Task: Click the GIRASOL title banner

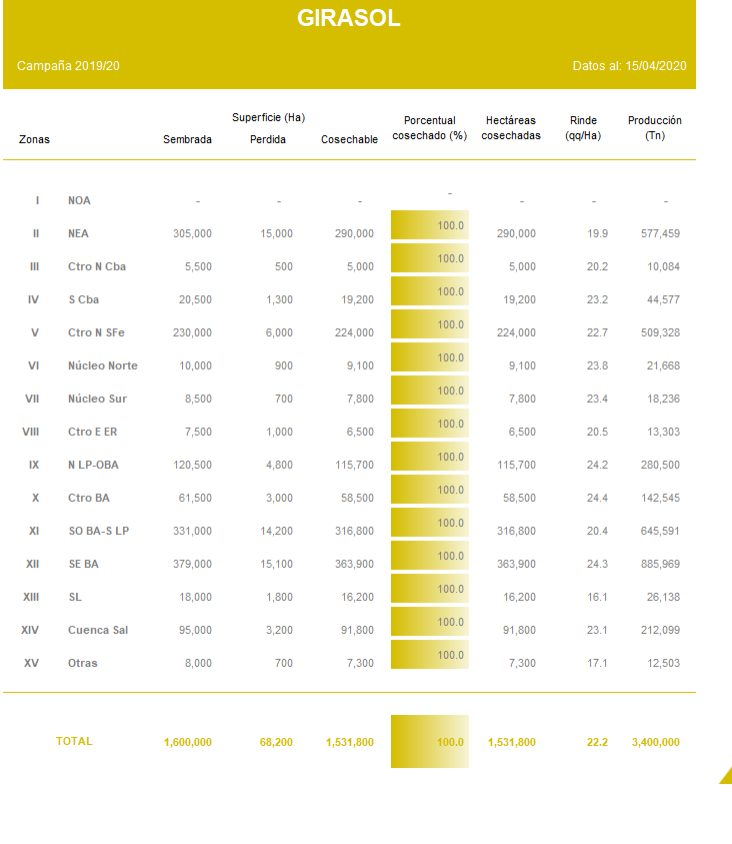Action: tap(349, 19)
